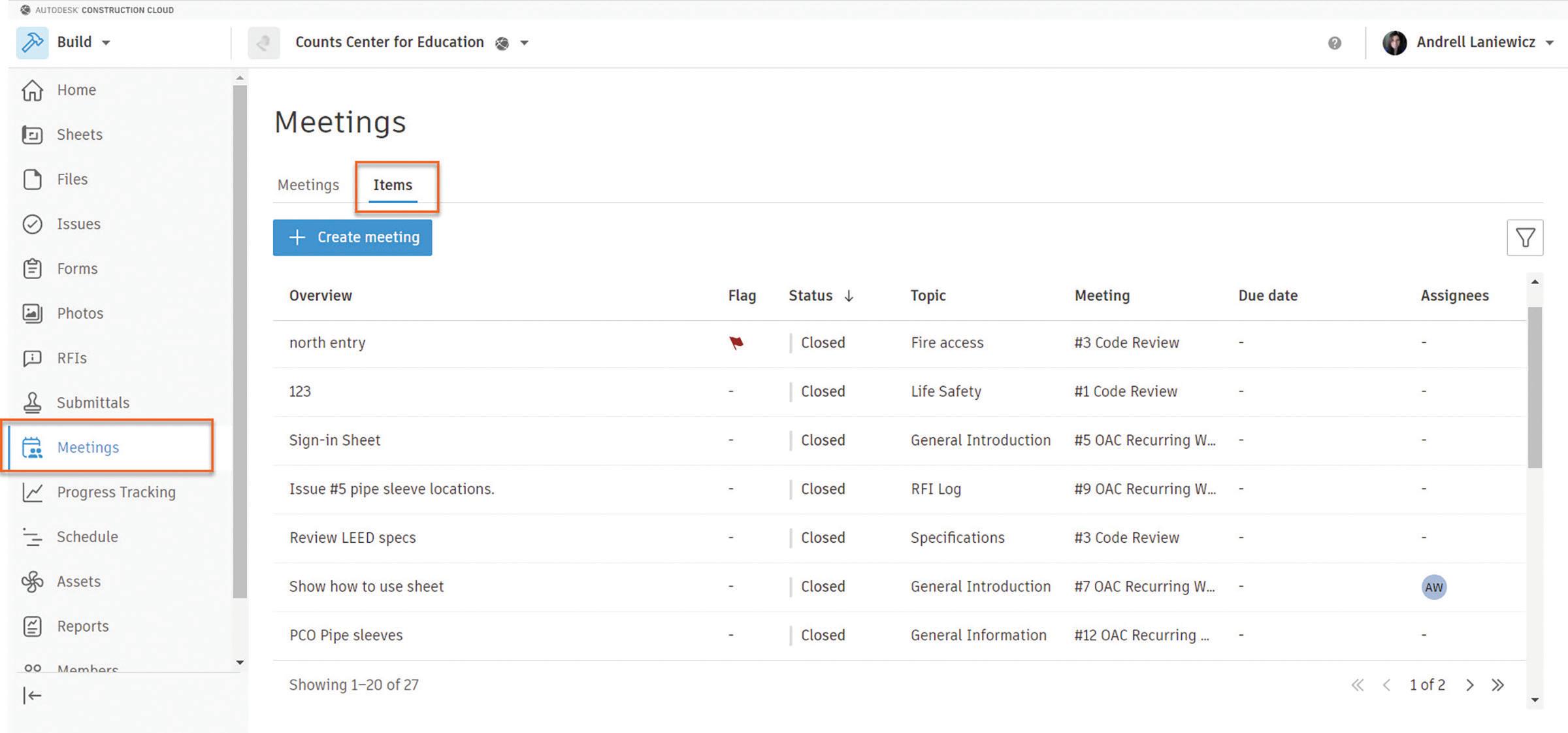Viewport: 1568px width, 733px height.
Task: Click the sidebar scroll down arrow
Action: coord(240,662)
